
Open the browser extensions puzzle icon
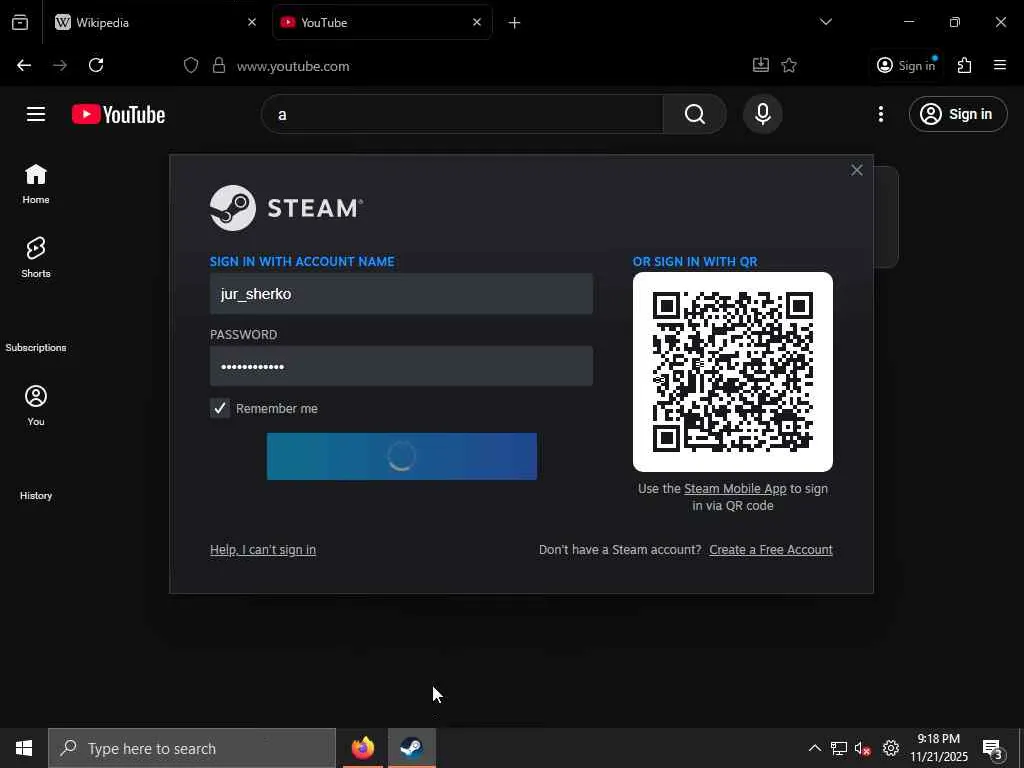tap(965, 65)
